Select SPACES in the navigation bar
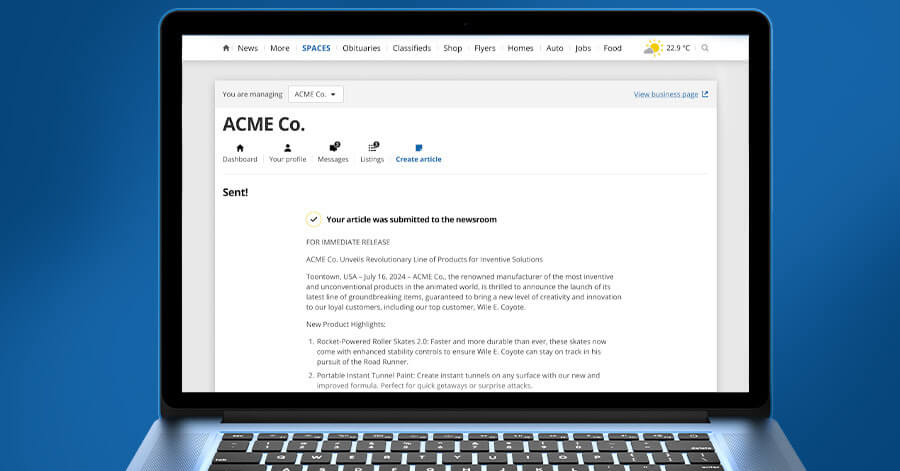This screenshot has height=471, width=900. pyautogui.click(x=316, y=48)
